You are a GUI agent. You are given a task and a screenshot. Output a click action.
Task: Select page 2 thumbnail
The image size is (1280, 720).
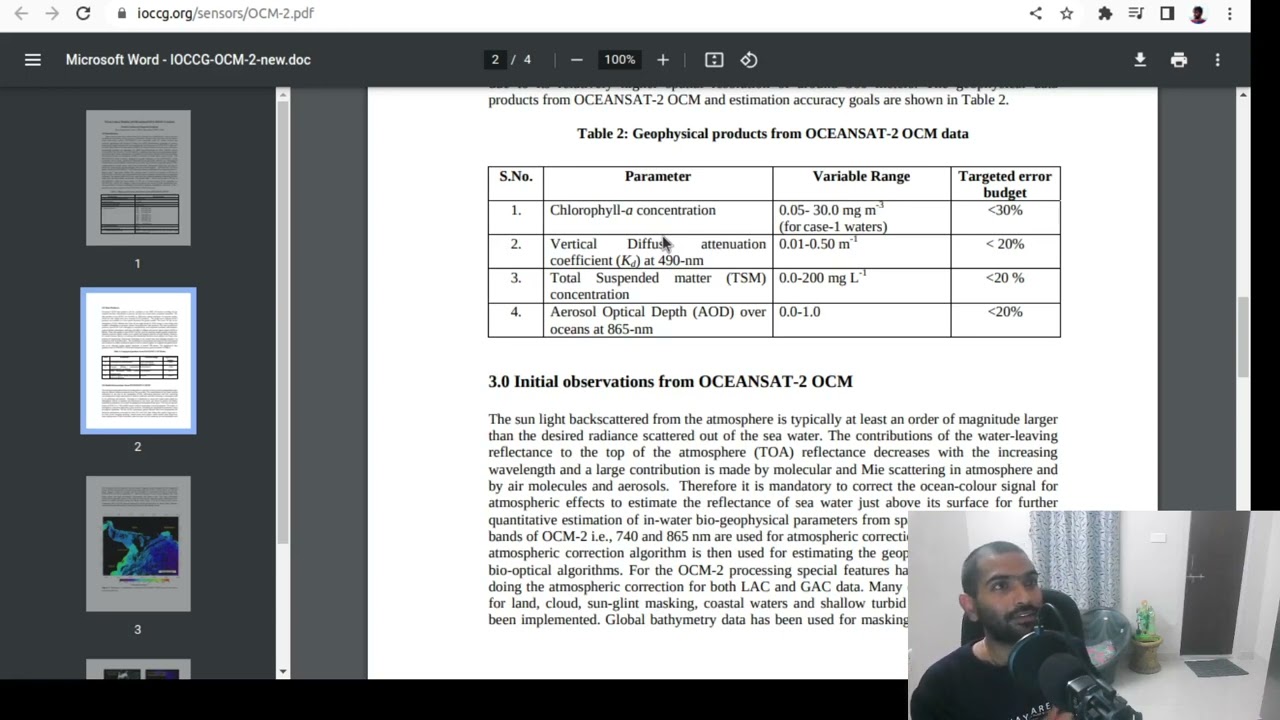click(138, 361)
